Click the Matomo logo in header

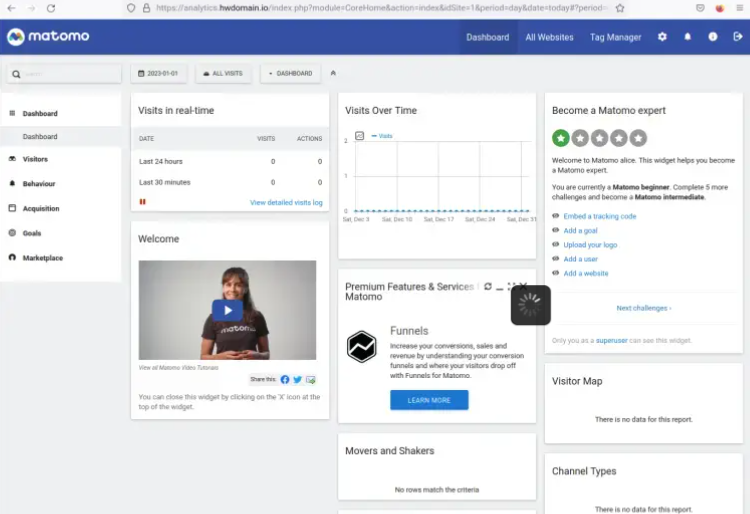point(48,36)
